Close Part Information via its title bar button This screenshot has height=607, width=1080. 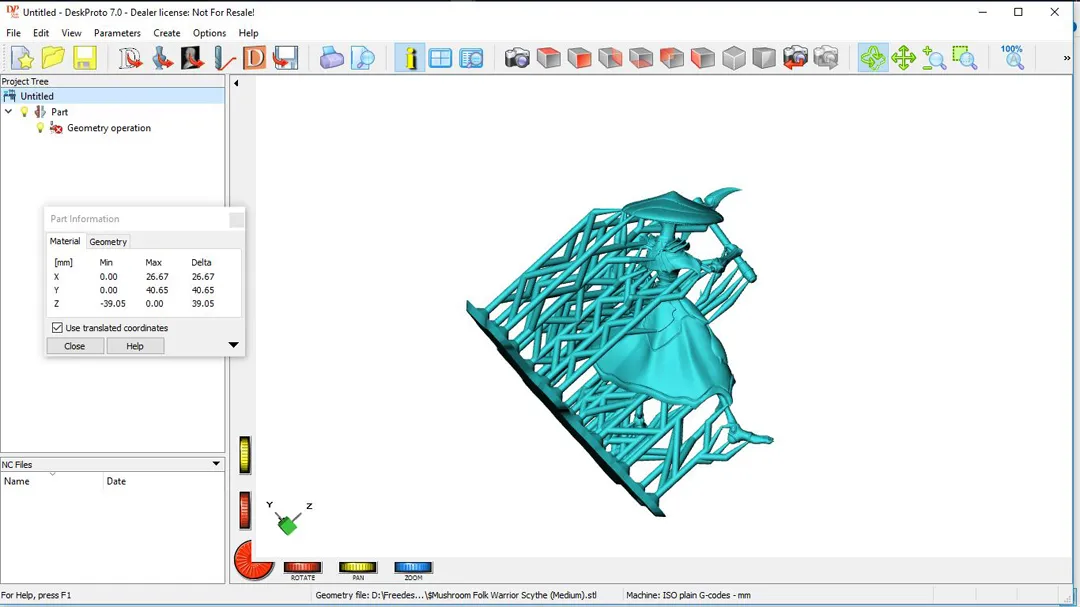click(236, 219)
